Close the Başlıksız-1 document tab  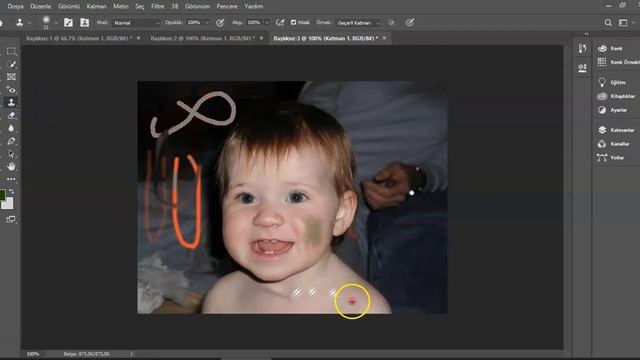point(138,38)
